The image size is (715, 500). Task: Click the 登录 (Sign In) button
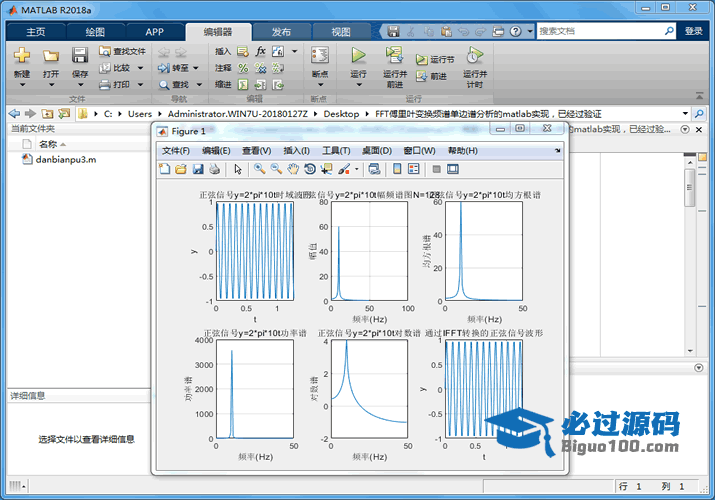(x=694, y=31)
